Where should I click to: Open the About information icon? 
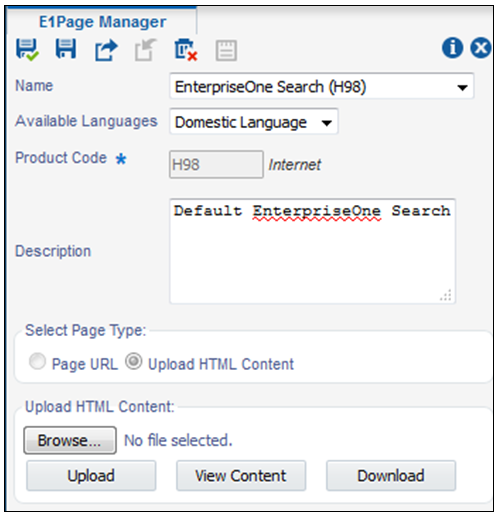452,48
